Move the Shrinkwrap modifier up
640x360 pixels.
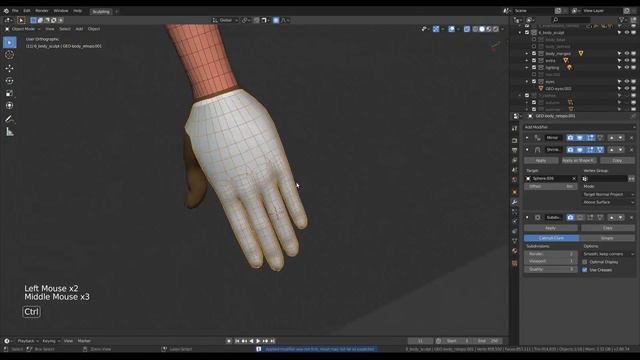coord(611,150)
